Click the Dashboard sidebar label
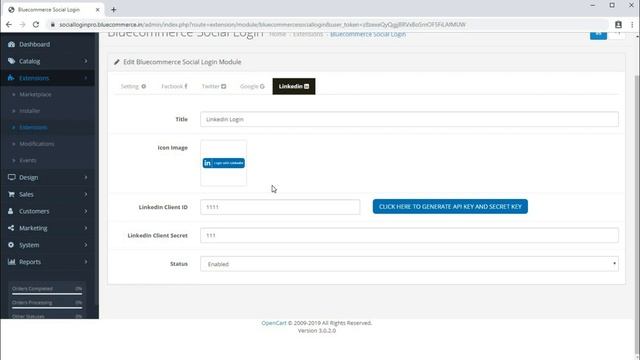 (x=34, y=44)
